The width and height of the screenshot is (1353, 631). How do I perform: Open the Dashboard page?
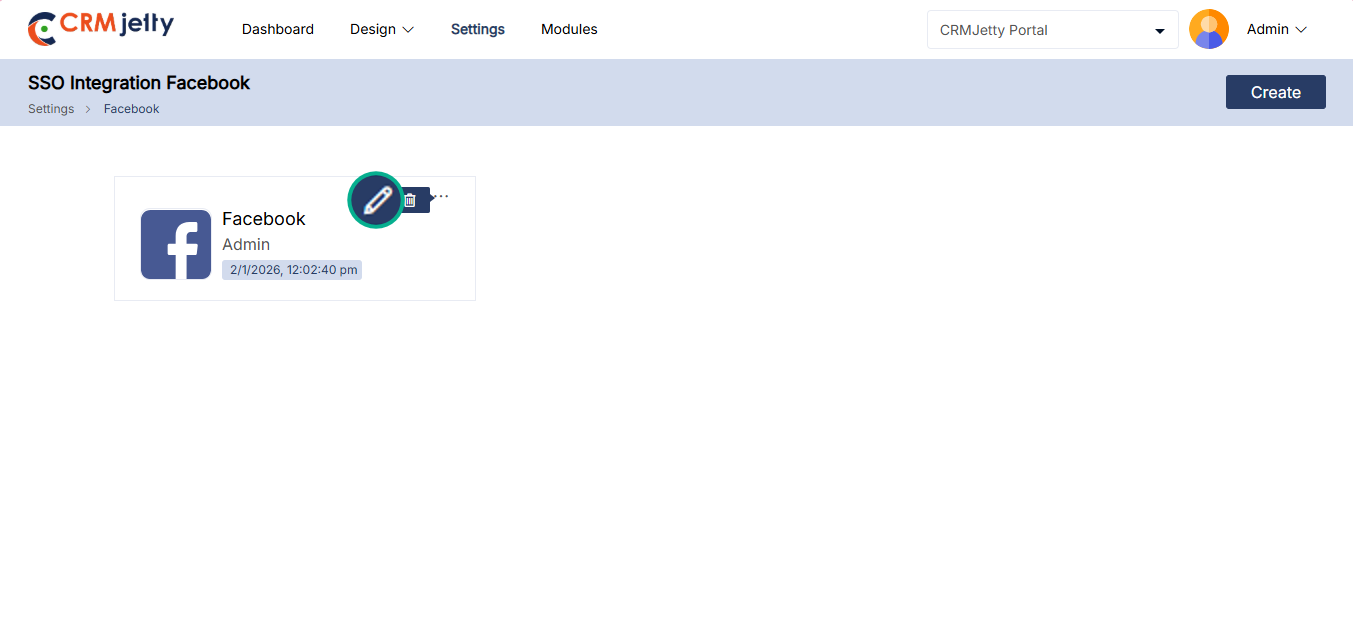pyautogui.click(x=278, y=30)
